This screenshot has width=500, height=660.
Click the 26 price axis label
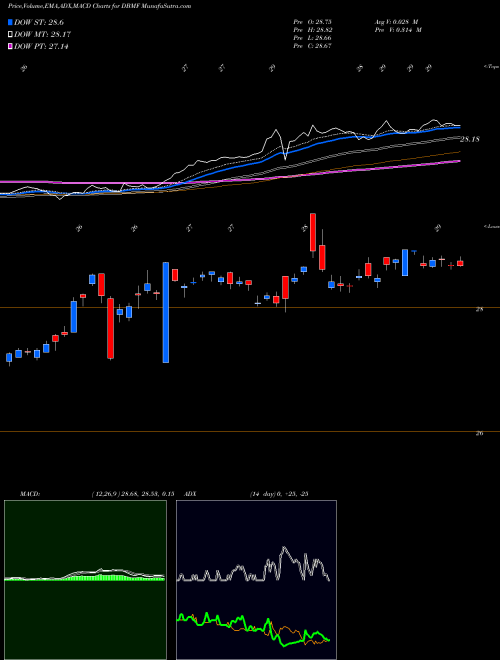pyautogui.click(x=479, y=433)
